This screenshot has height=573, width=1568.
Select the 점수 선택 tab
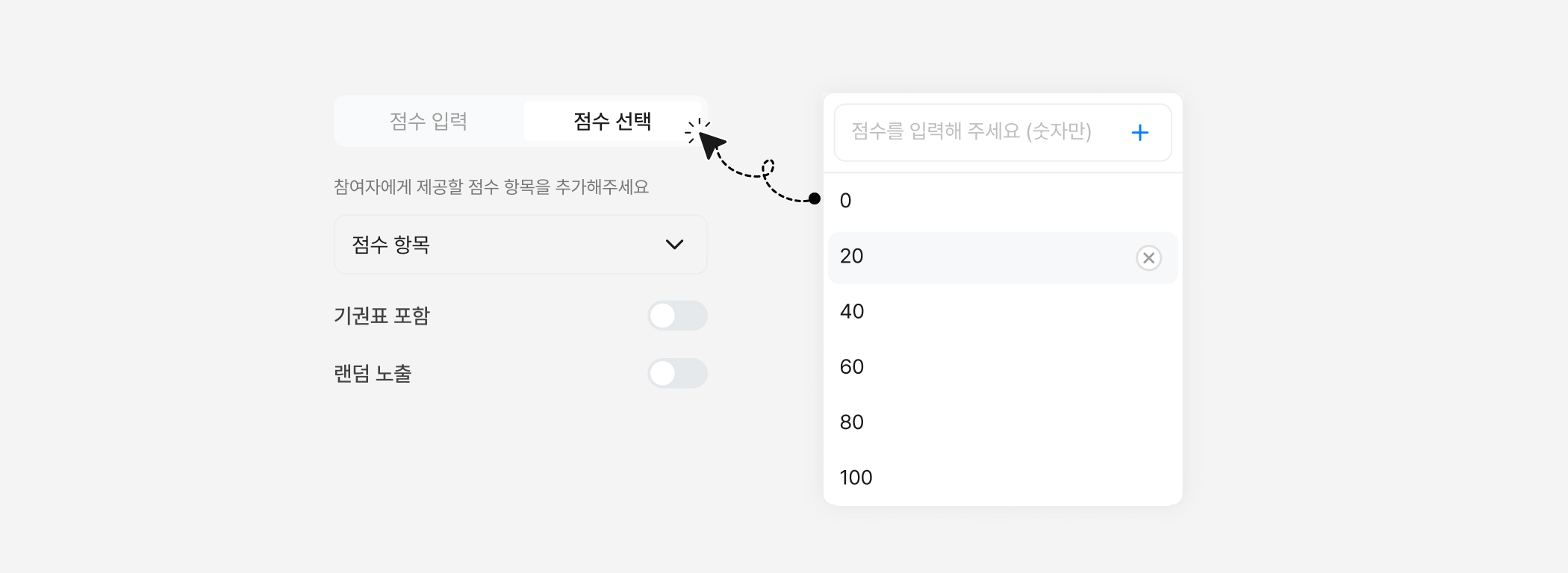(612, 121)
